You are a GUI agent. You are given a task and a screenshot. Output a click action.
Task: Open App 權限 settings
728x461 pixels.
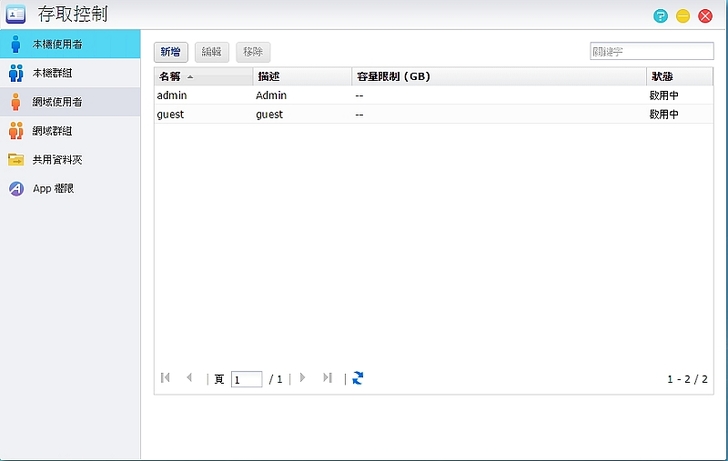coord(52,188)
